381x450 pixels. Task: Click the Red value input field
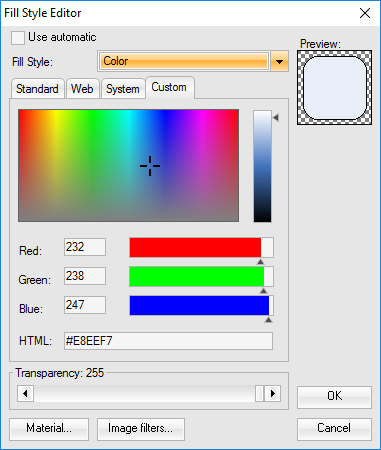[85, 247]
